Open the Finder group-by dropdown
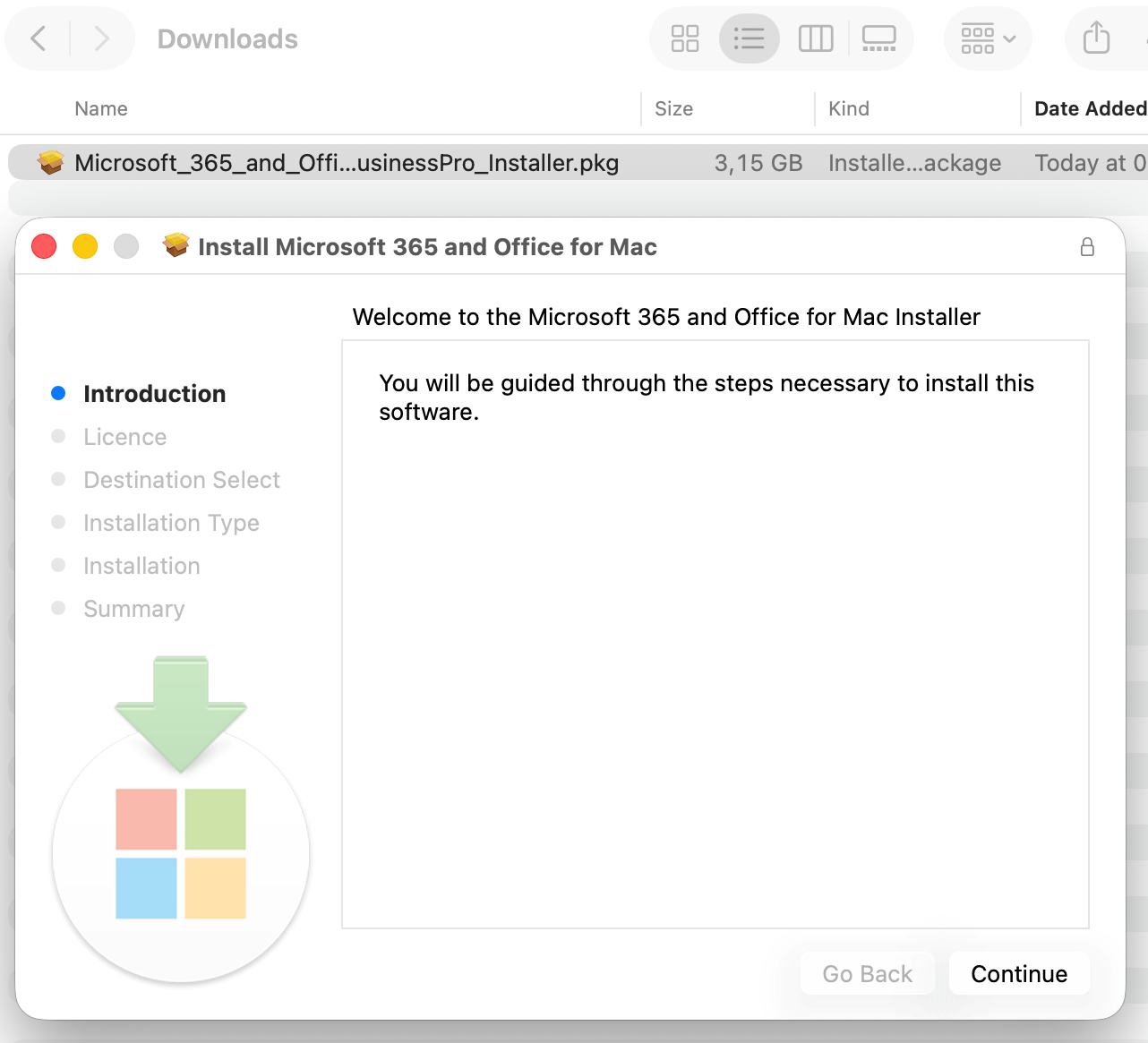This screenshot has width=1148, height=1043. [988, 38]
